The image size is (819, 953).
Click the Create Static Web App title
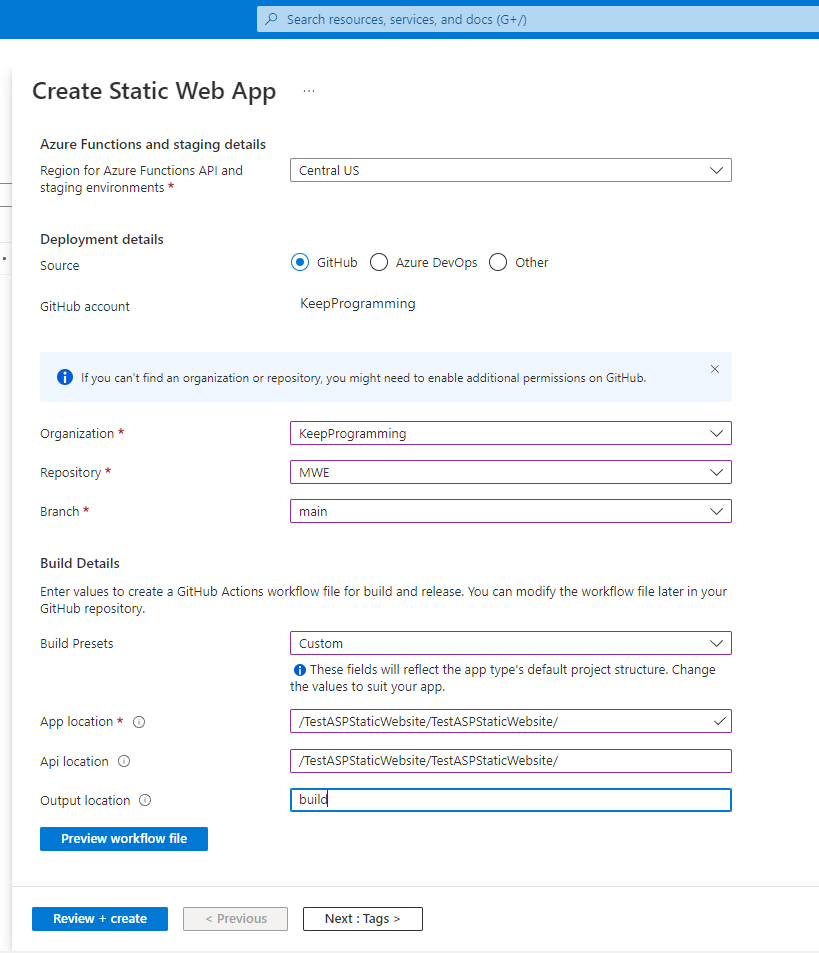[154, 91]
